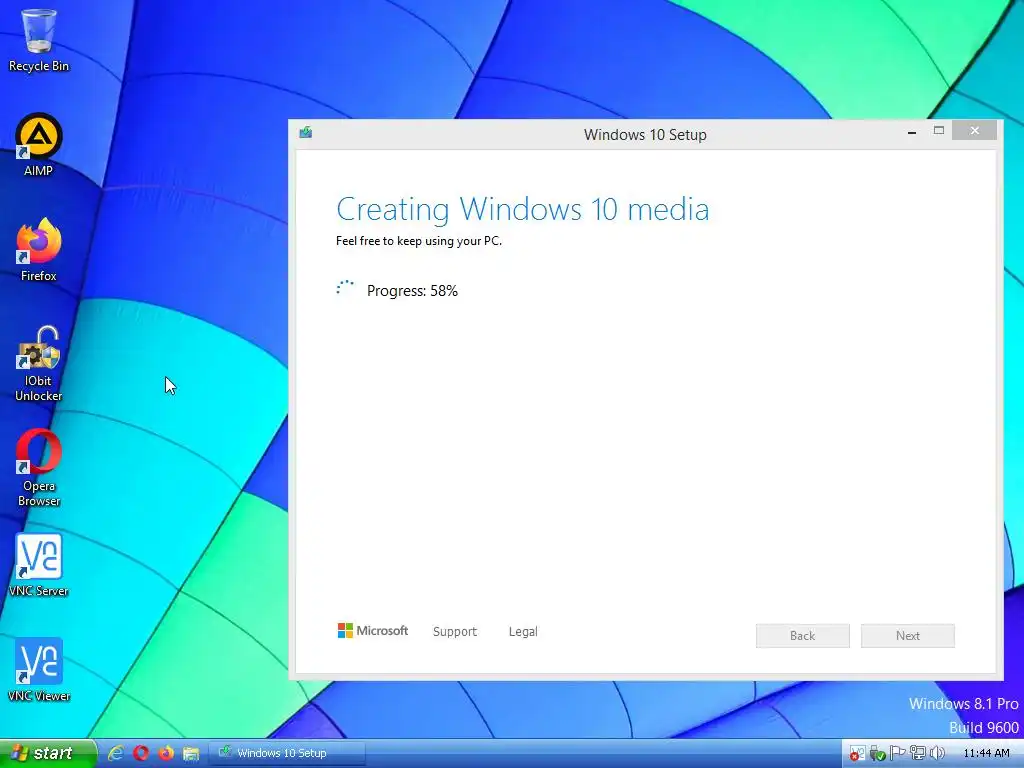Select the Opera Browser desktop shortcut
Screen dimensions: 1024x768
pos(39,468)
